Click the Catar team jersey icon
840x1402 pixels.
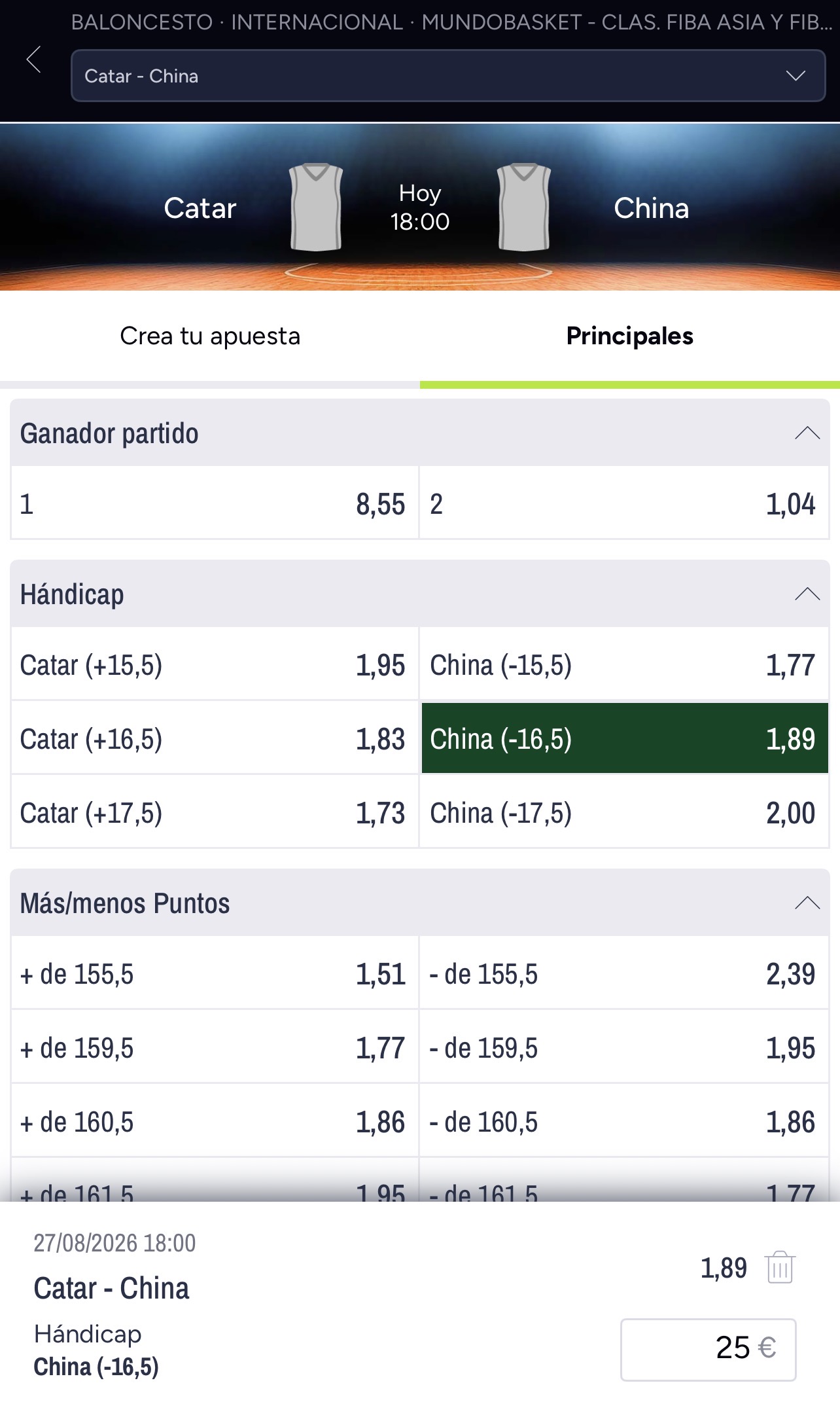coord(316,207)
